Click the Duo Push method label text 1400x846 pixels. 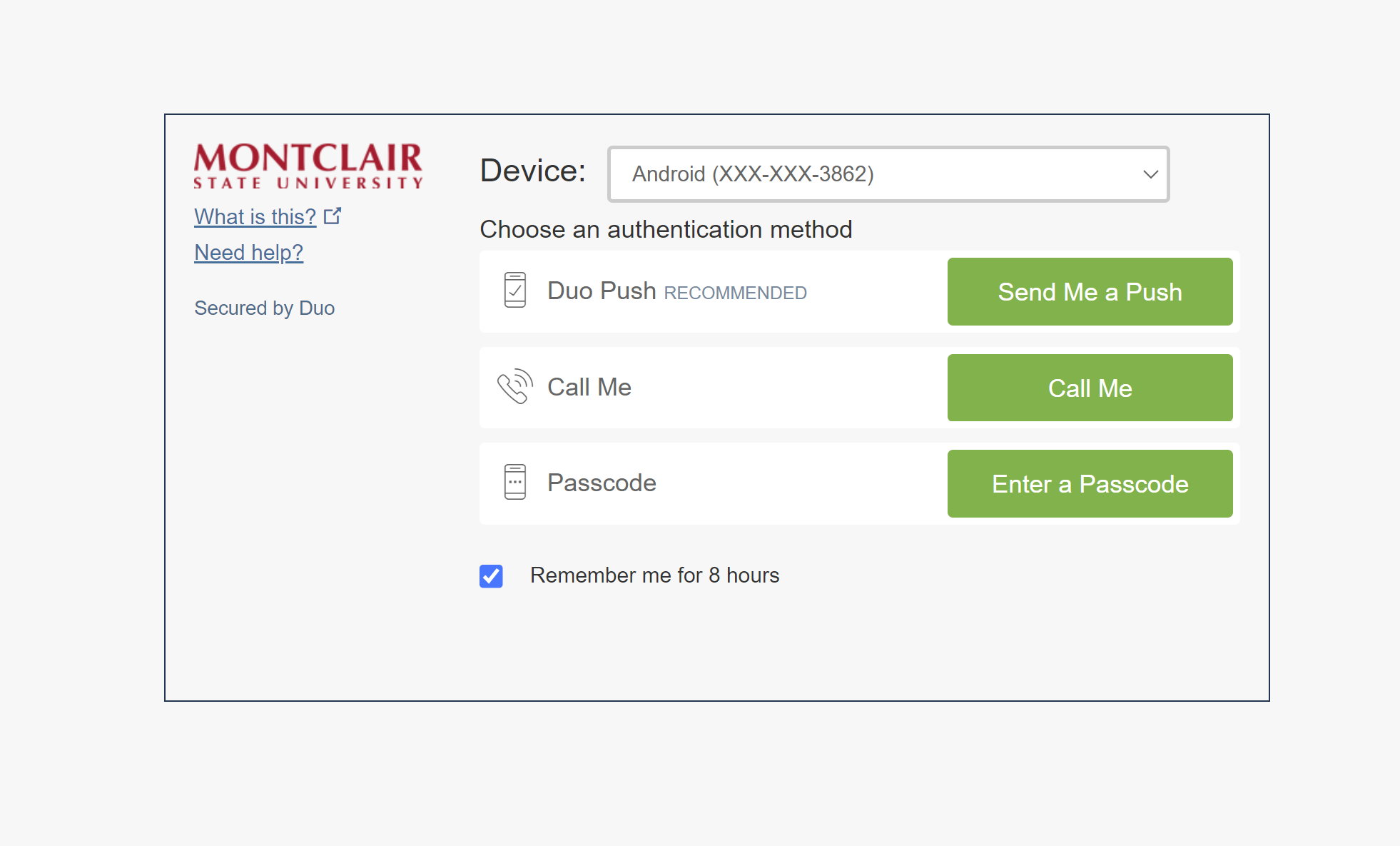[x=602, y=291]
